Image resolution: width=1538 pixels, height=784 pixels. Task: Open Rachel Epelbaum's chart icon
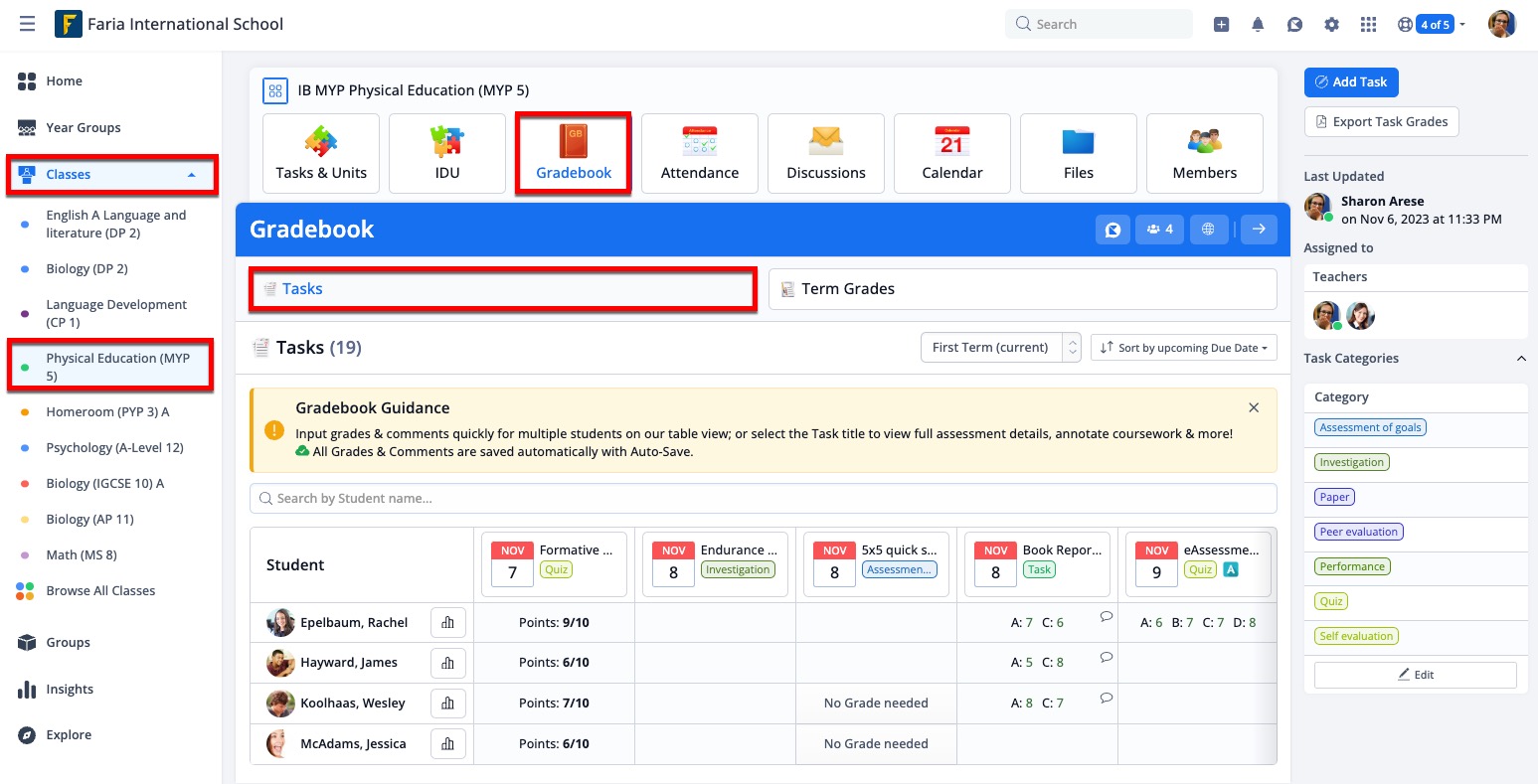[447, 623]
